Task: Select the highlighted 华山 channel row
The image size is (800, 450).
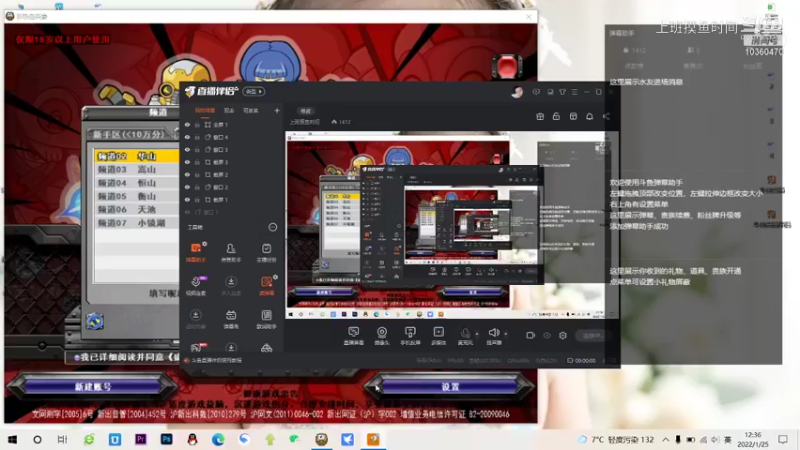Action: [136, 156]
